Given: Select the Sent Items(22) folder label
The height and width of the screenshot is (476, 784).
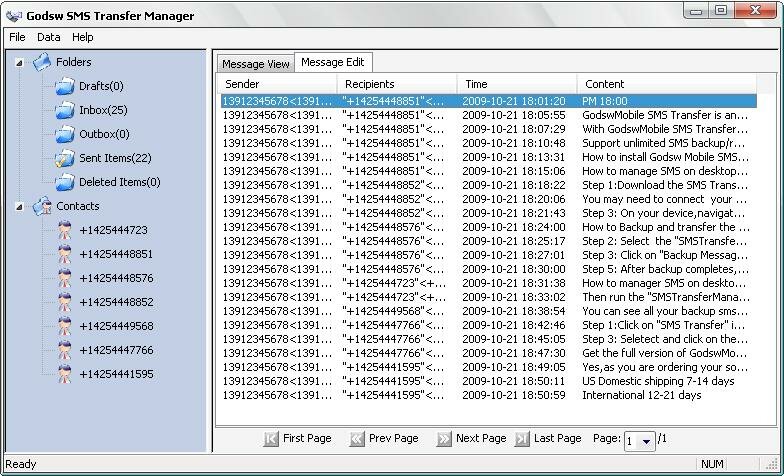Looking at the screenshot, I should click(115, 158).
